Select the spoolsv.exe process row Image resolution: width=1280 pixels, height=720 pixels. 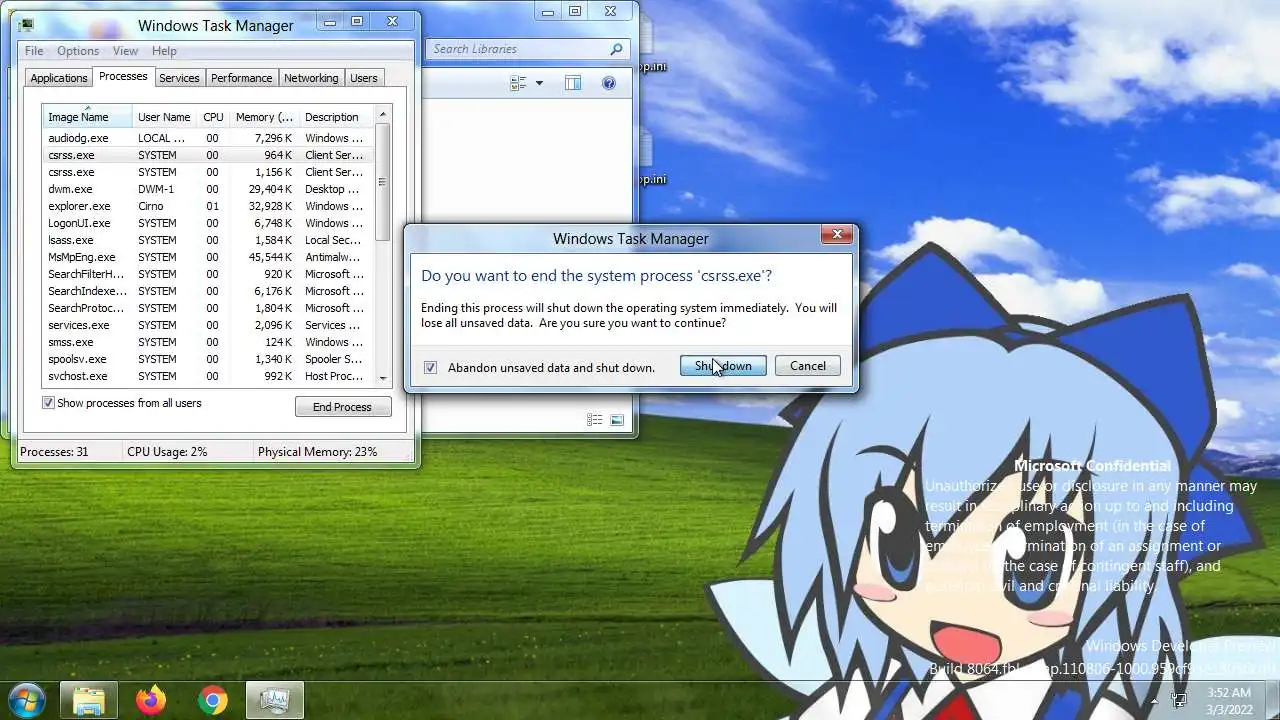pos(207,359)
